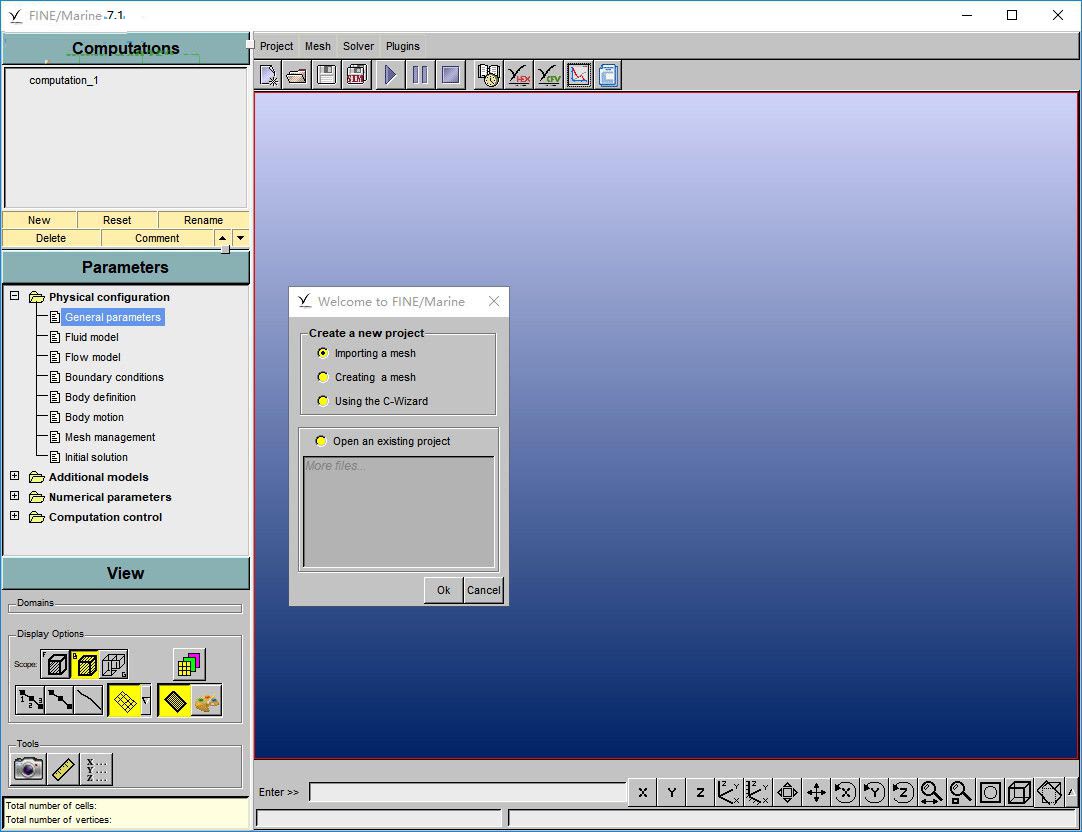Image resolution: width=1082 pixels, height=832 pixels.
Task: Toggle the solid shading diamond icon
Action: tap(175, 701)
